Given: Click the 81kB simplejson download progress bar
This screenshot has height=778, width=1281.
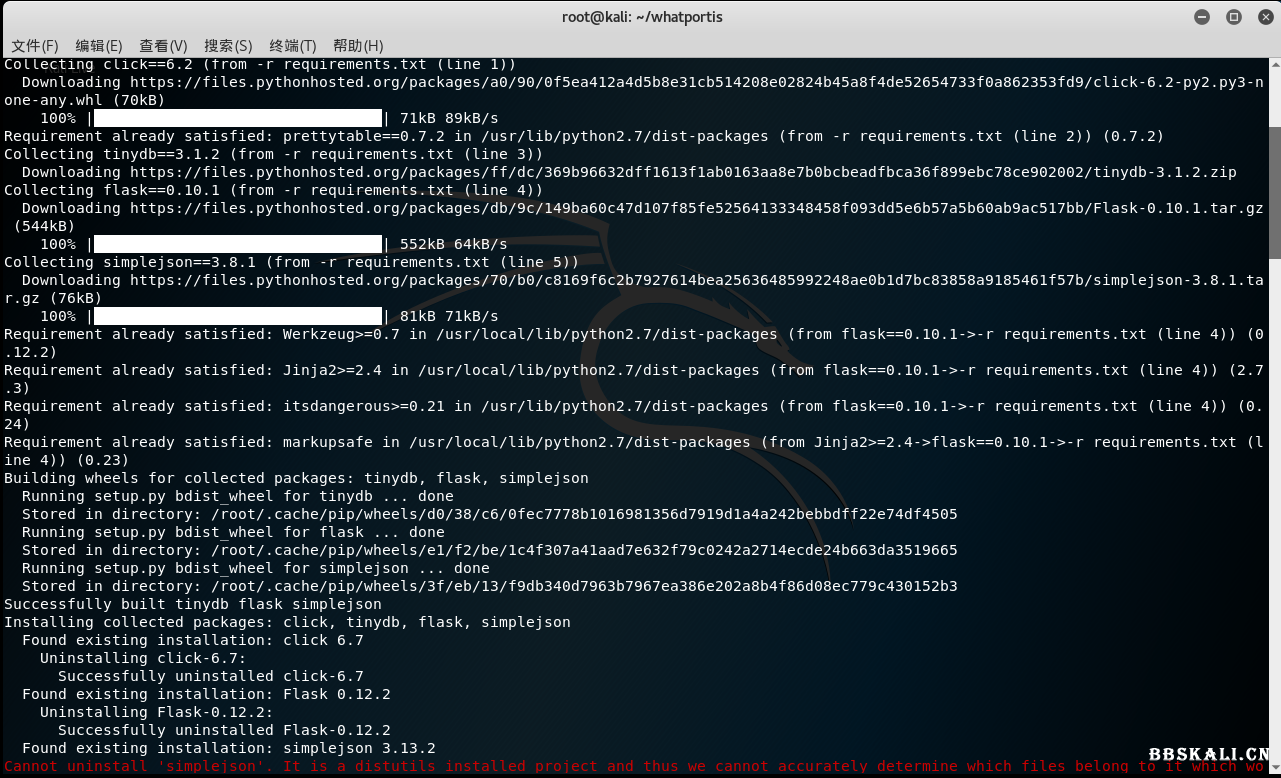Looking at the screenshot, I should [238, 316].
